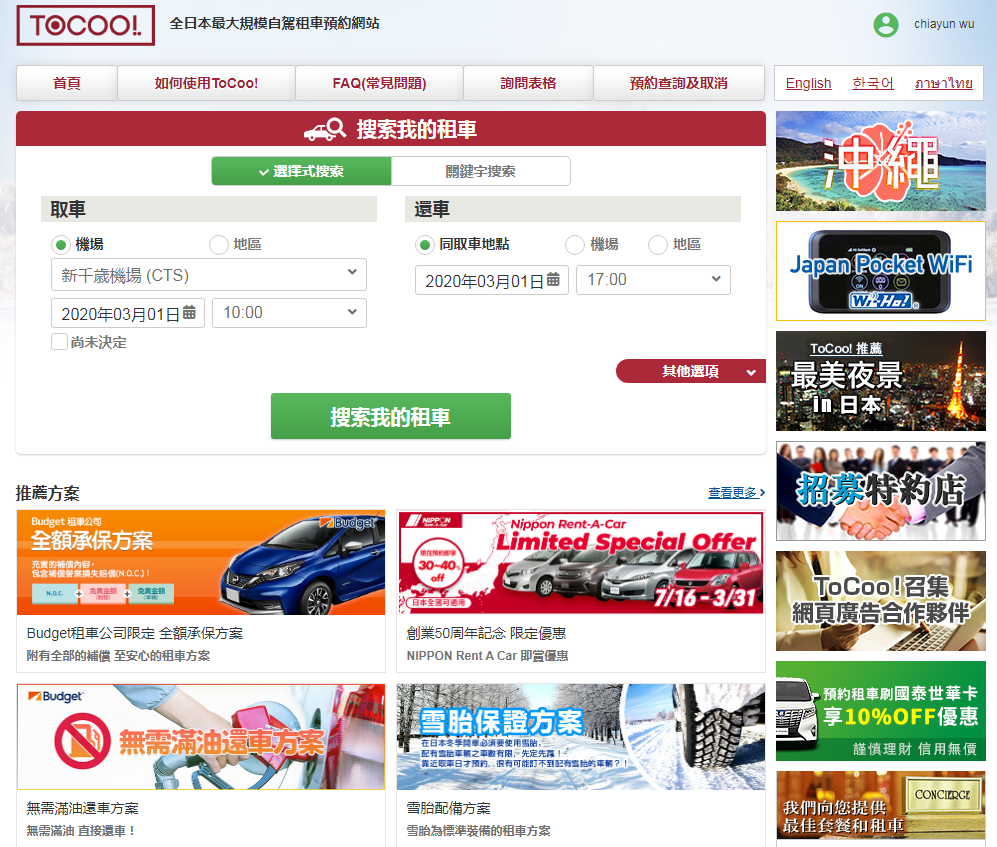Click the return date field 2020年03月01日

click(x=491, y=280)
